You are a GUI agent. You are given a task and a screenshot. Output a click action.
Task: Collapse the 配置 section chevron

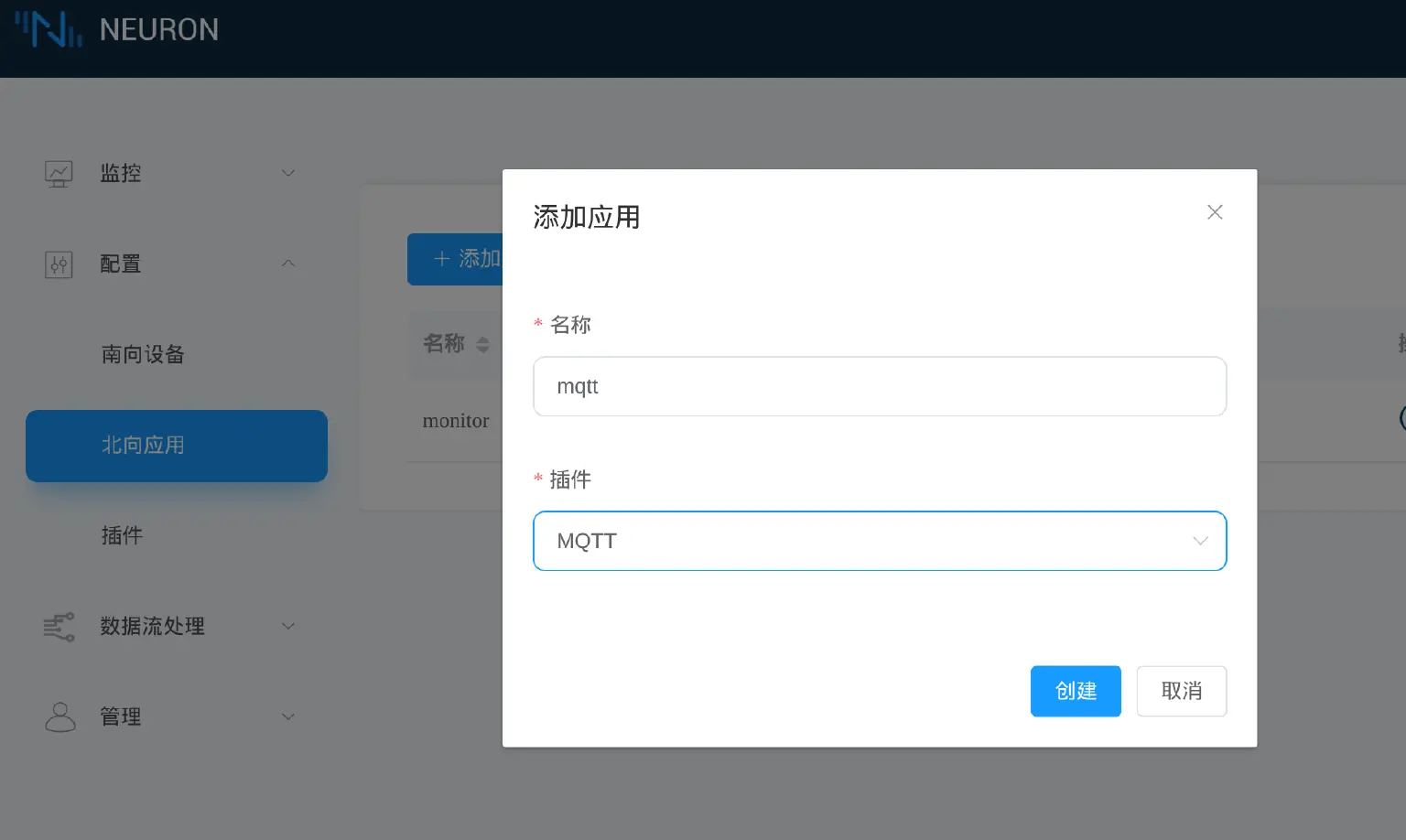pyautogui.click(x=288, y=264)
